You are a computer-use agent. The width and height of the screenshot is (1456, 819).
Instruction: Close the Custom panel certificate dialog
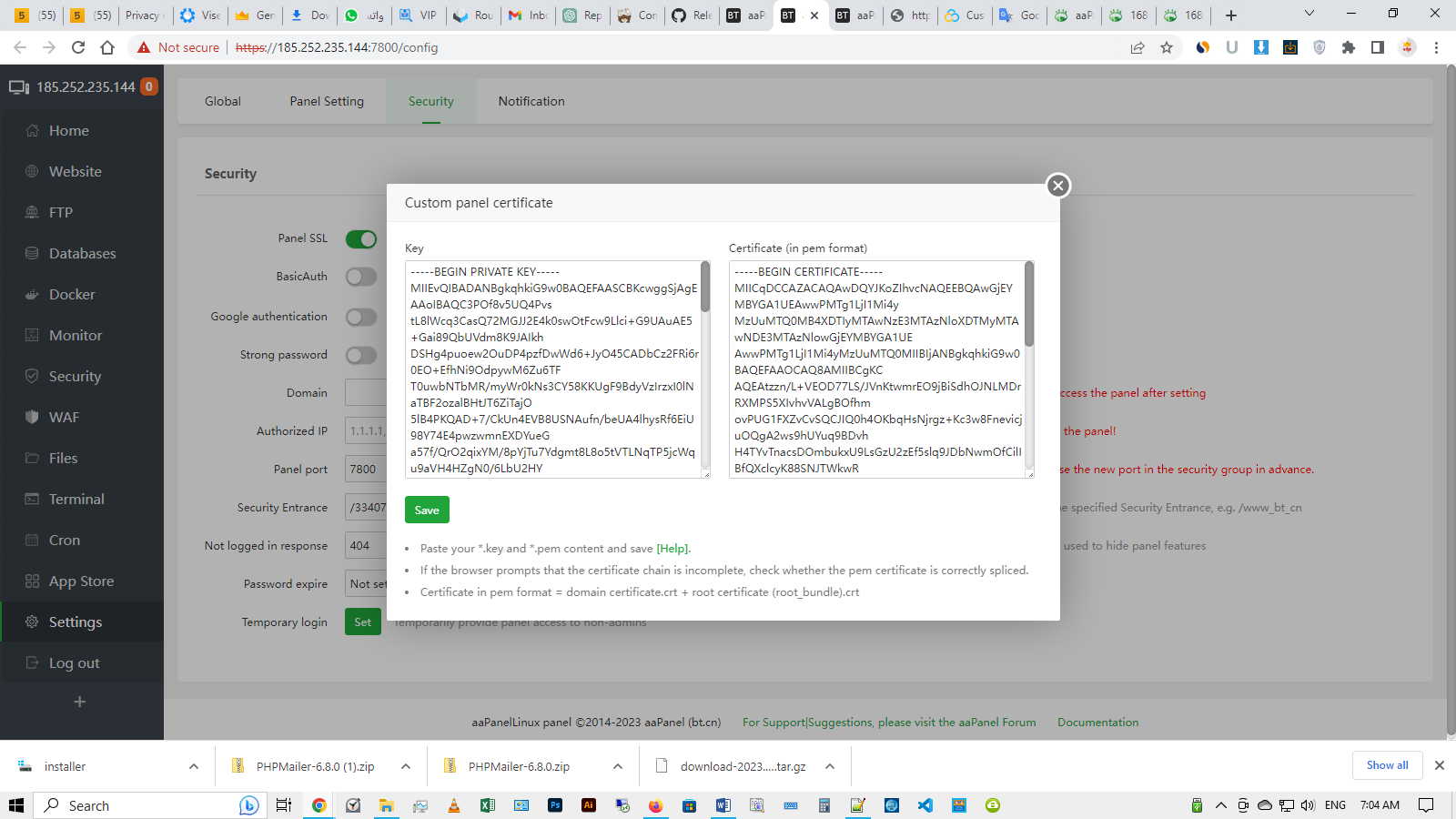pyautogui.click(x=1057, y=186)
